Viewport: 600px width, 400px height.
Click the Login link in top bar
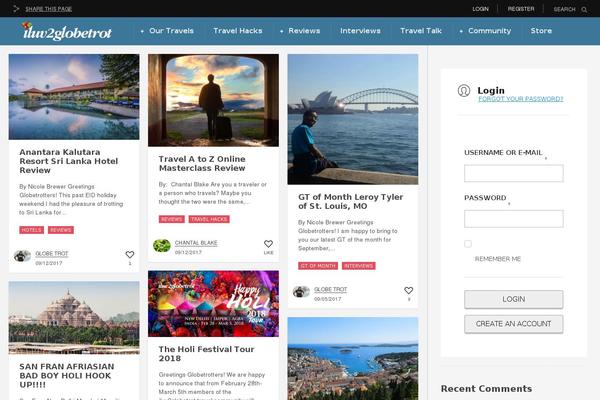coord(480,9)
